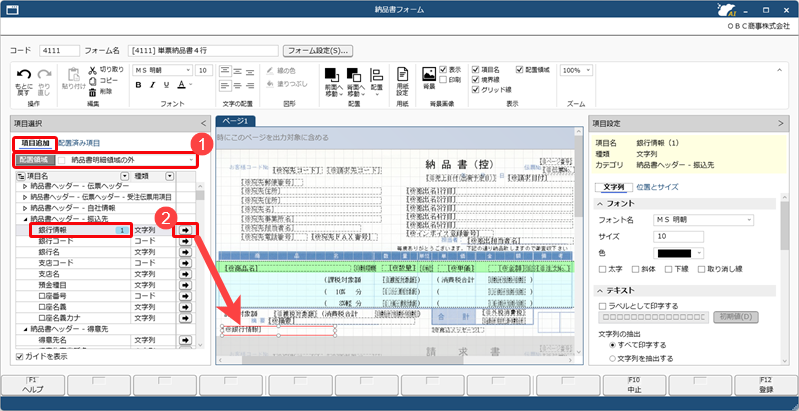Expand 納品書ヘッダー - 自社情報 tree node
Image resolution: width=799 pixels, height=411 pixels.
(x=24, y=208)
